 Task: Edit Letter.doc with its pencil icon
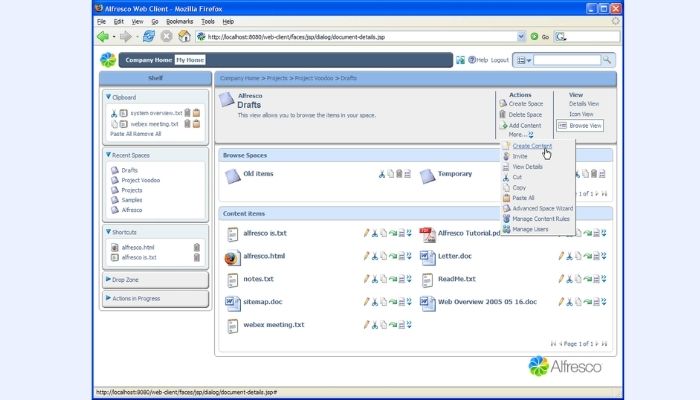pyautogui.click(x=561, y=256)
